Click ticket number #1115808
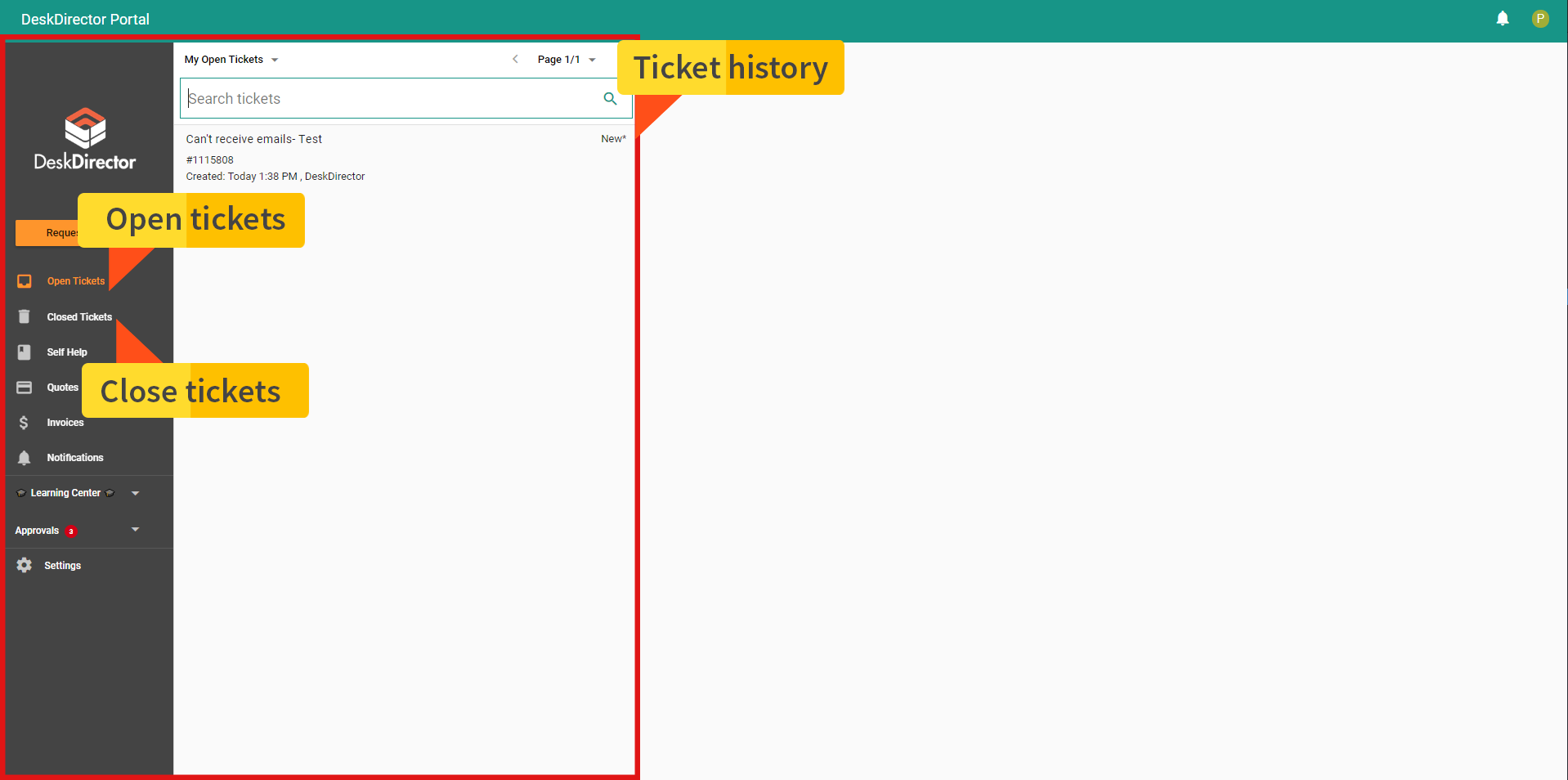Viewport: 1568px width, 780px height. click(x=210, y=160)
